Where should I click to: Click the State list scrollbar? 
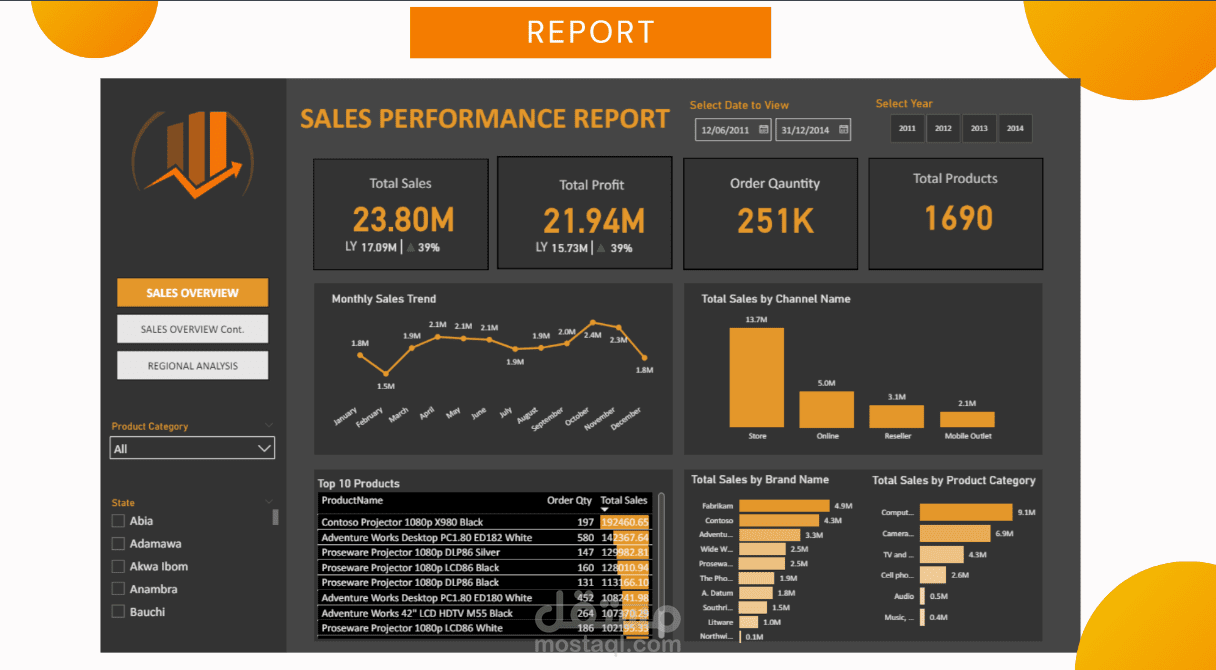pyautogui.click(x=274, y=517)
